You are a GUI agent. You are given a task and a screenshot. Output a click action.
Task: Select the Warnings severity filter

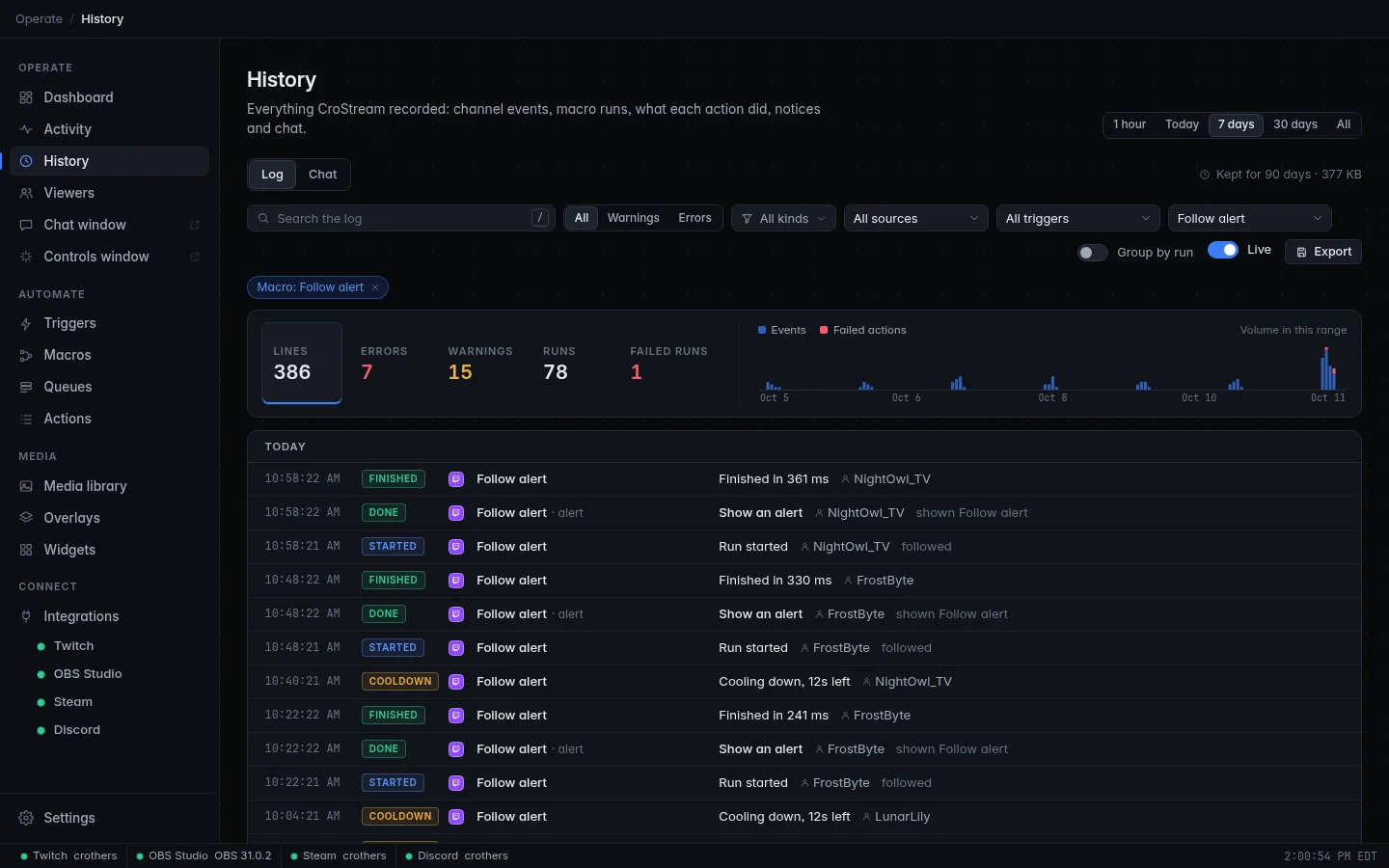pos(634,218)
